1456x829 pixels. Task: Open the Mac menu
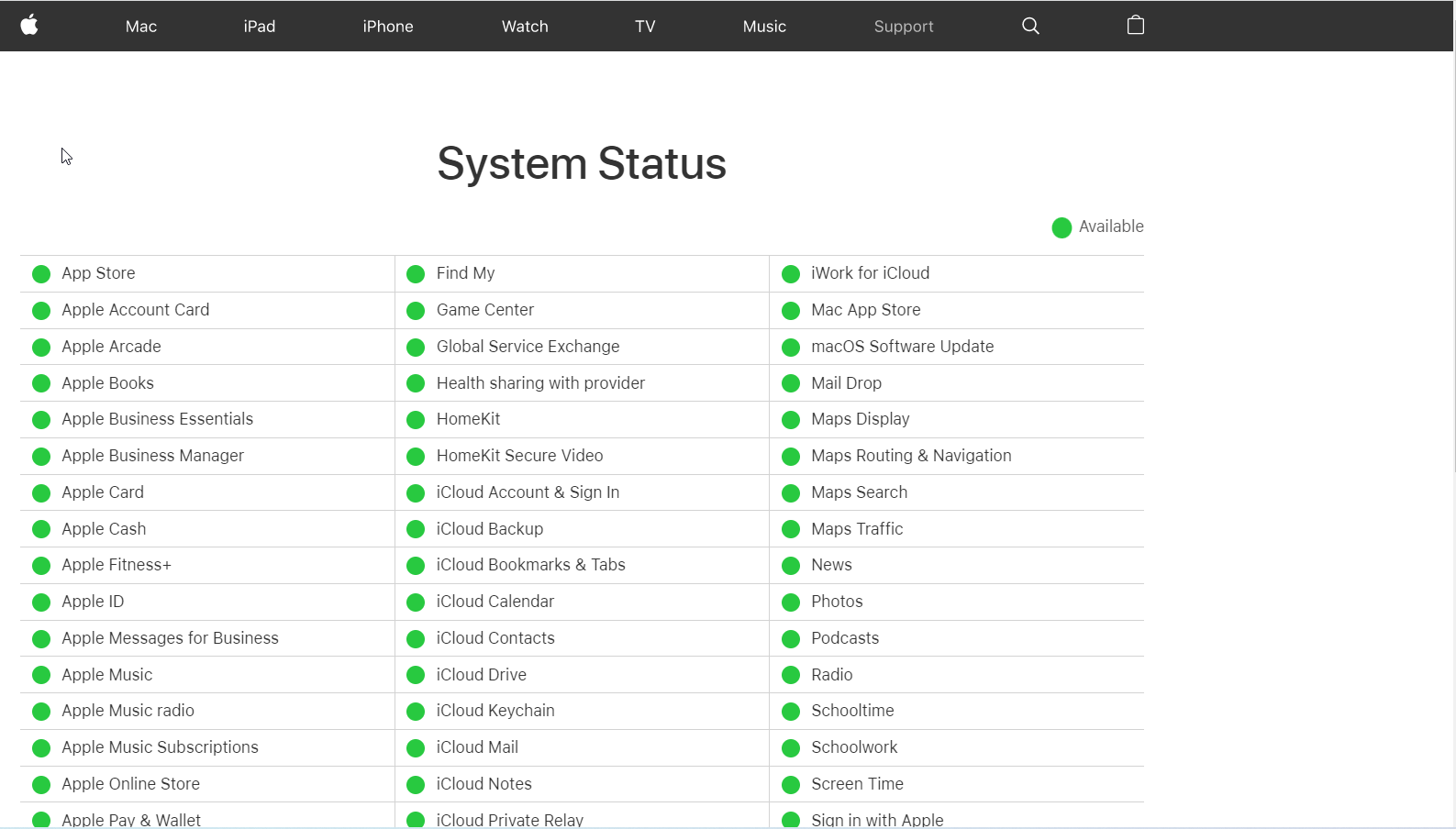141,27
